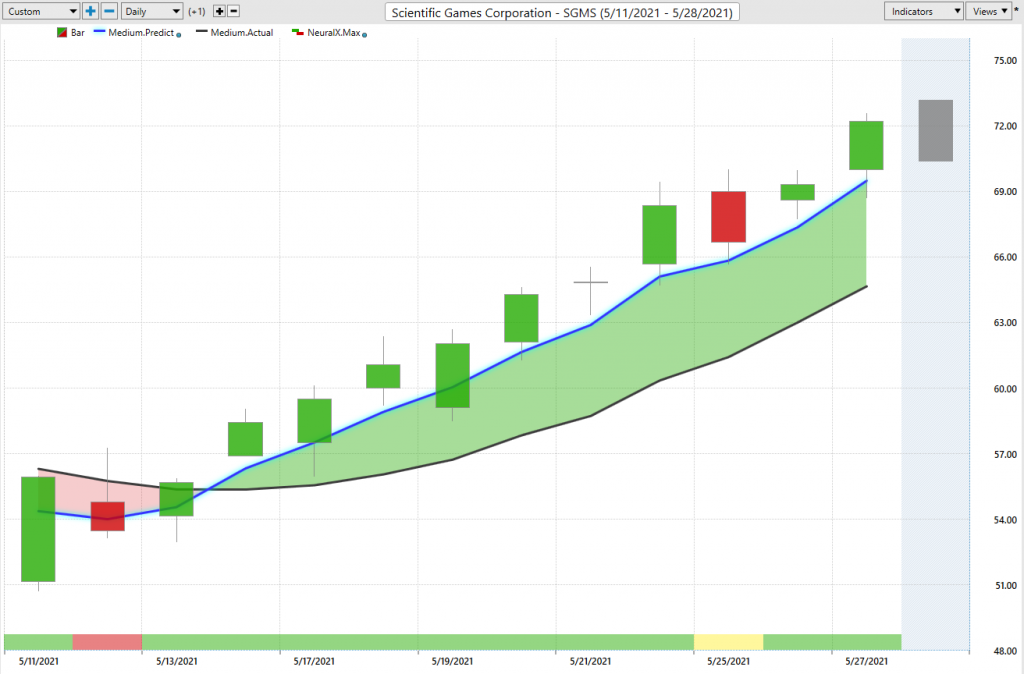Viewport: 1024px width, 674px height.
Task: Click the 60.00 price axis label
Action: click(1005, 389)
